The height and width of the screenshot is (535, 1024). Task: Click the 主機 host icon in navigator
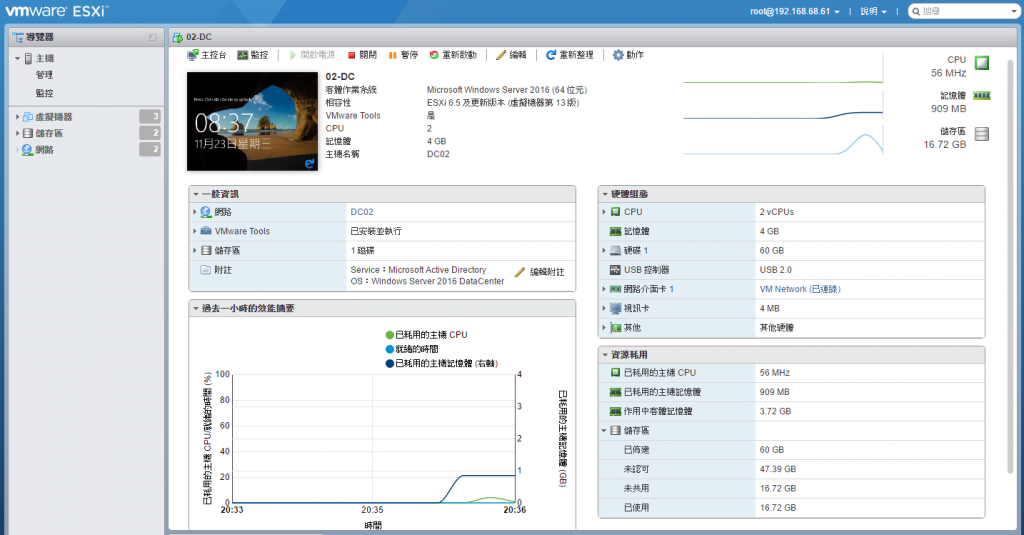29,58
